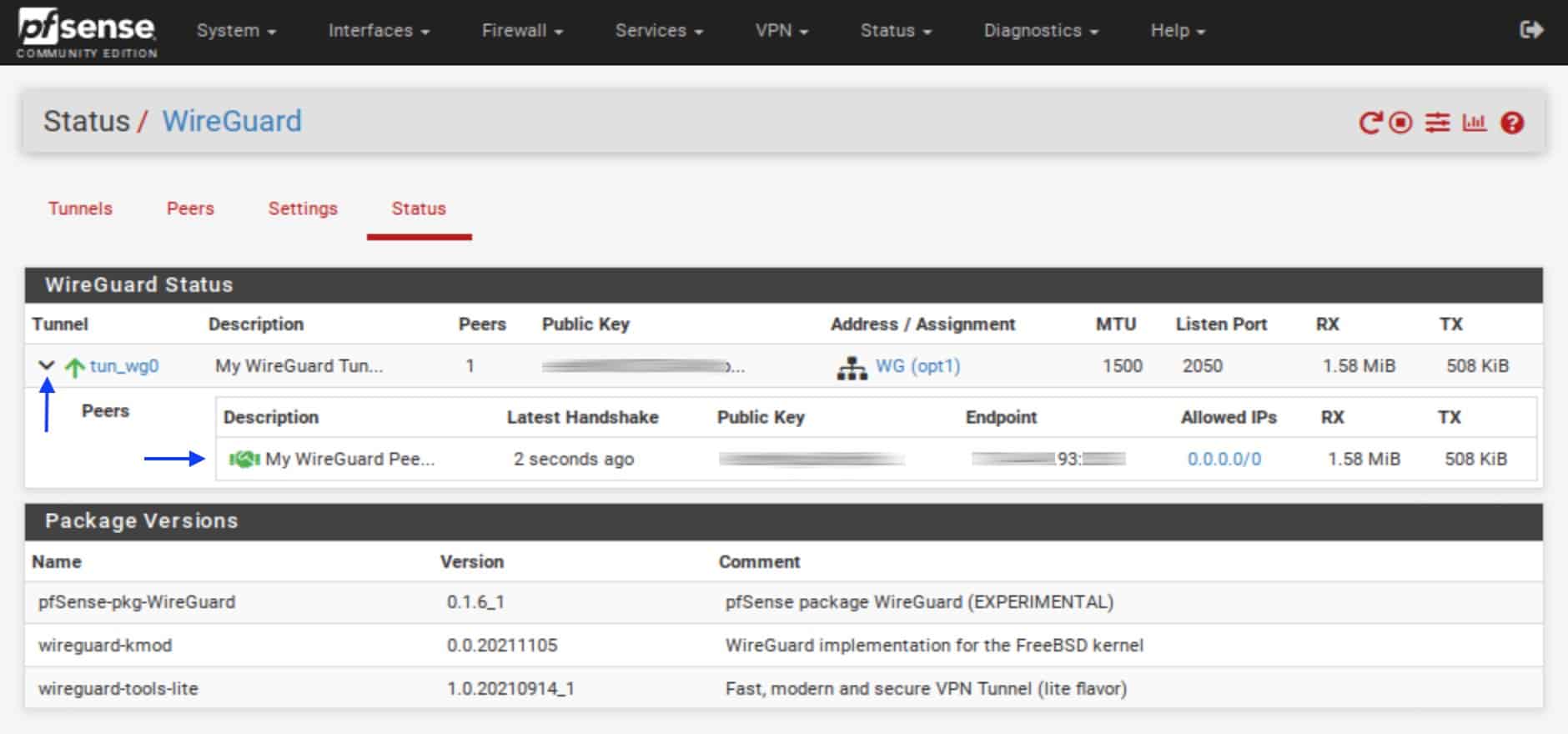Open the Status dropdown menu
Screen dimensions: 1568x734
(x=896, y=31)
